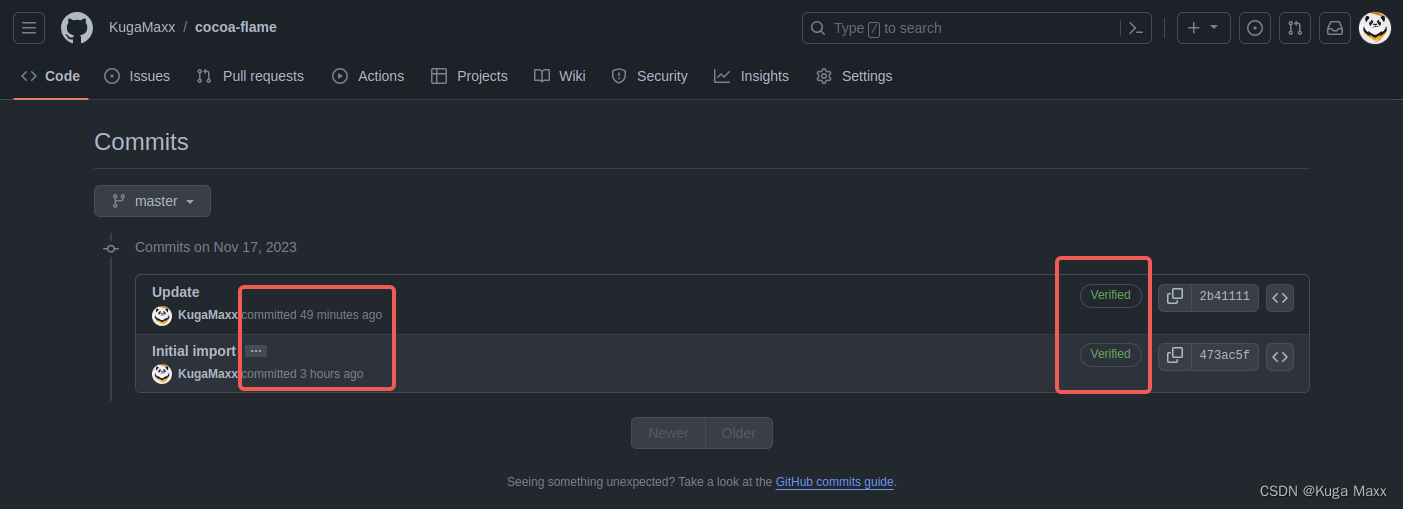
Task: Click the Commits page heading
Action: (x=141, y=142)
